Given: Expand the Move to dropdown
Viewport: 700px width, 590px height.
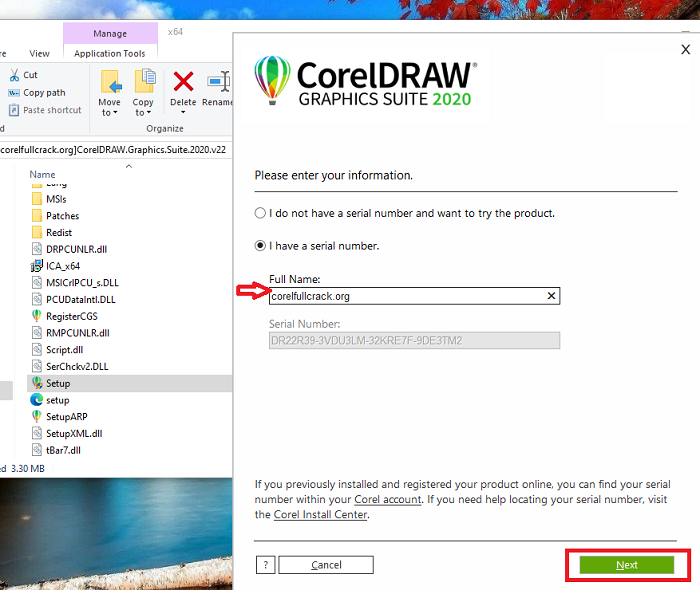Looking at the screenshot, I should coord(109,112).
